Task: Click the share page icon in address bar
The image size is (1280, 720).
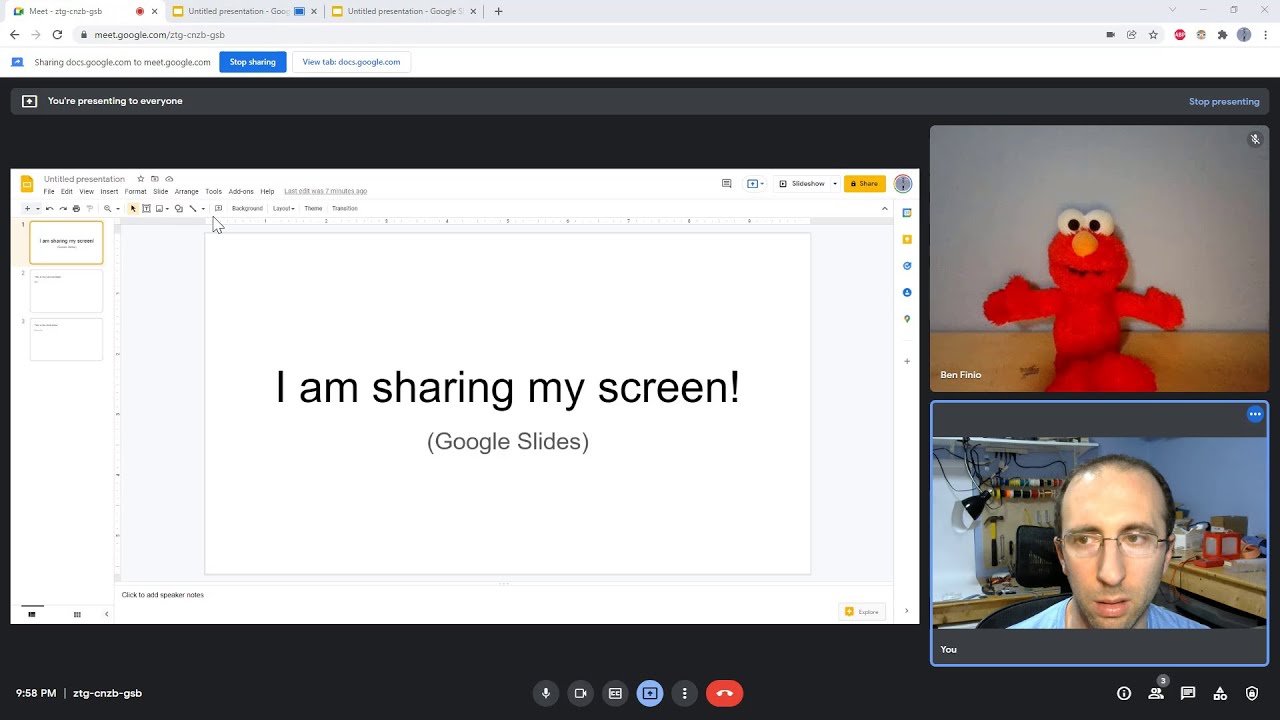Action: [1131, 34]
